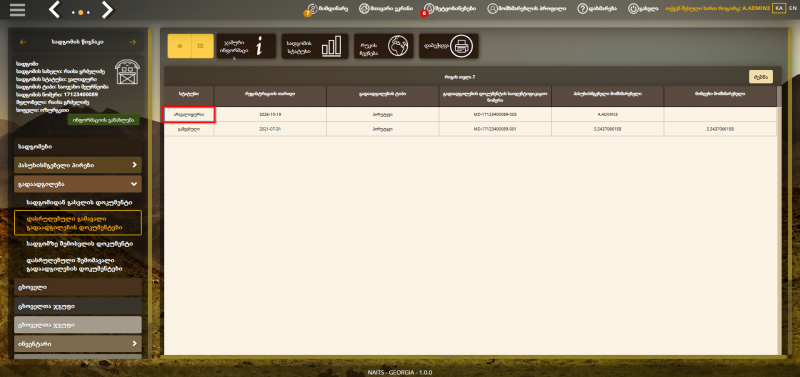Open outgoing holding movement document item
This screenshot has width=800, height=377.
click(79, 203)
